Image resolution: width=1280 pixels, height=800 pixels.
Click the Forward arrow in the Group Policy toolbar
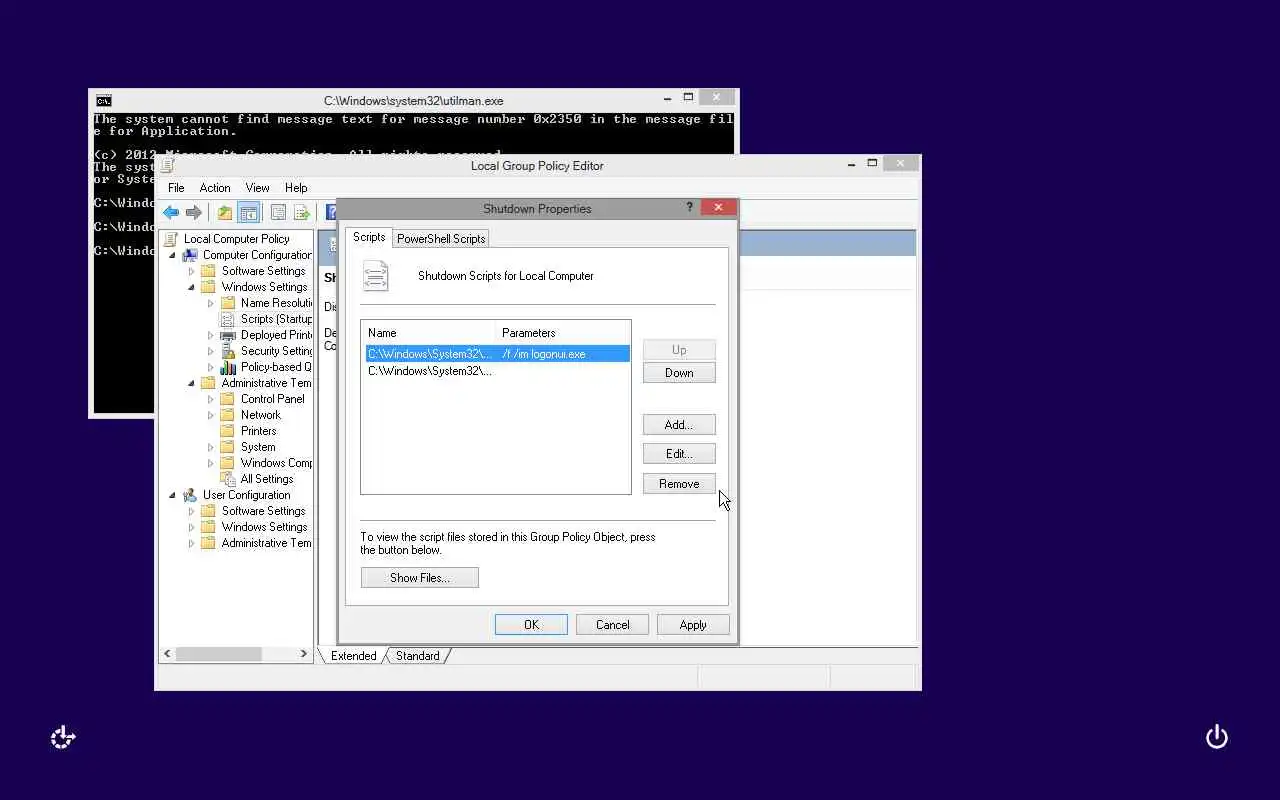194,212
